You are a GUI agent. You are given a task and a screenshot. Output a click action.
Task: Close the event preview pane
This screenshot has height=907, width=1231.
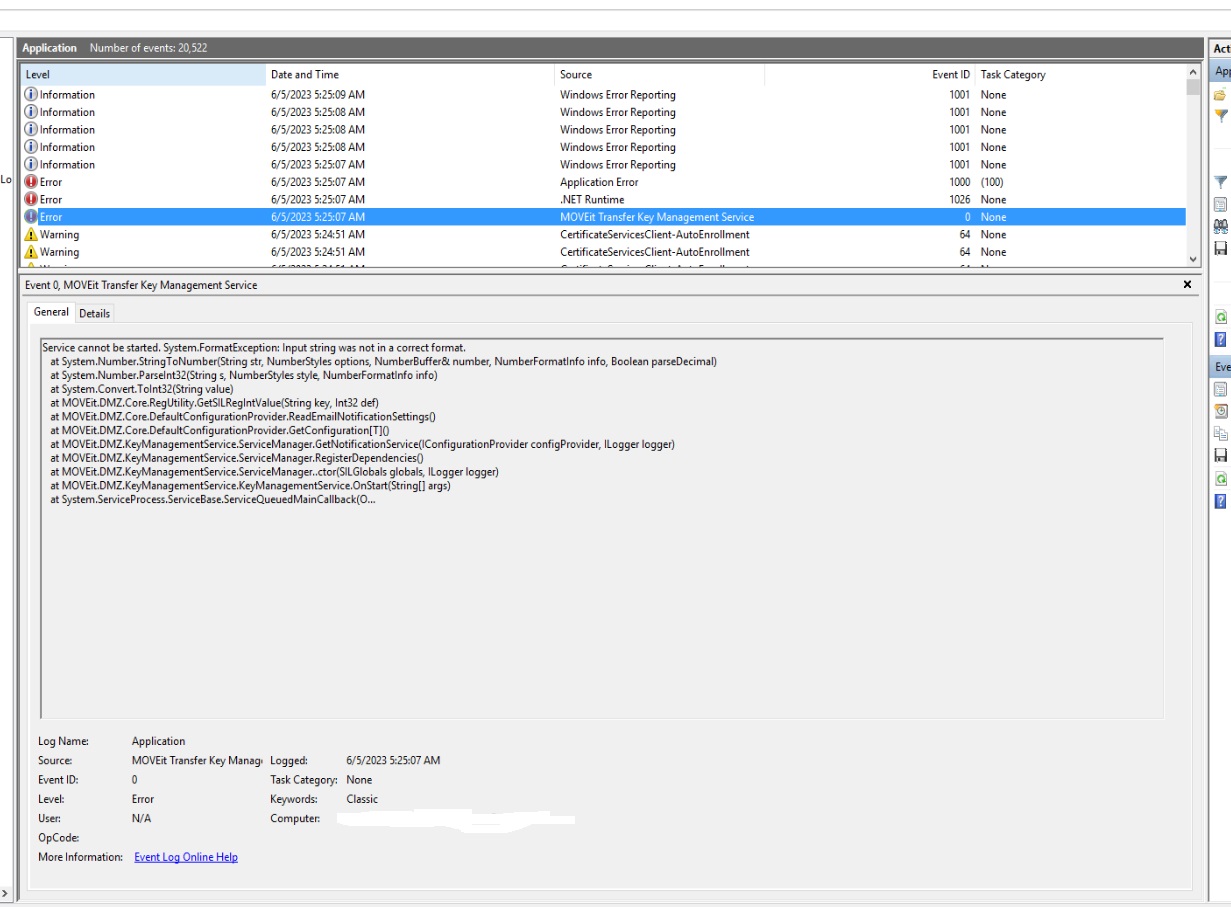[x=1187, y=285]
